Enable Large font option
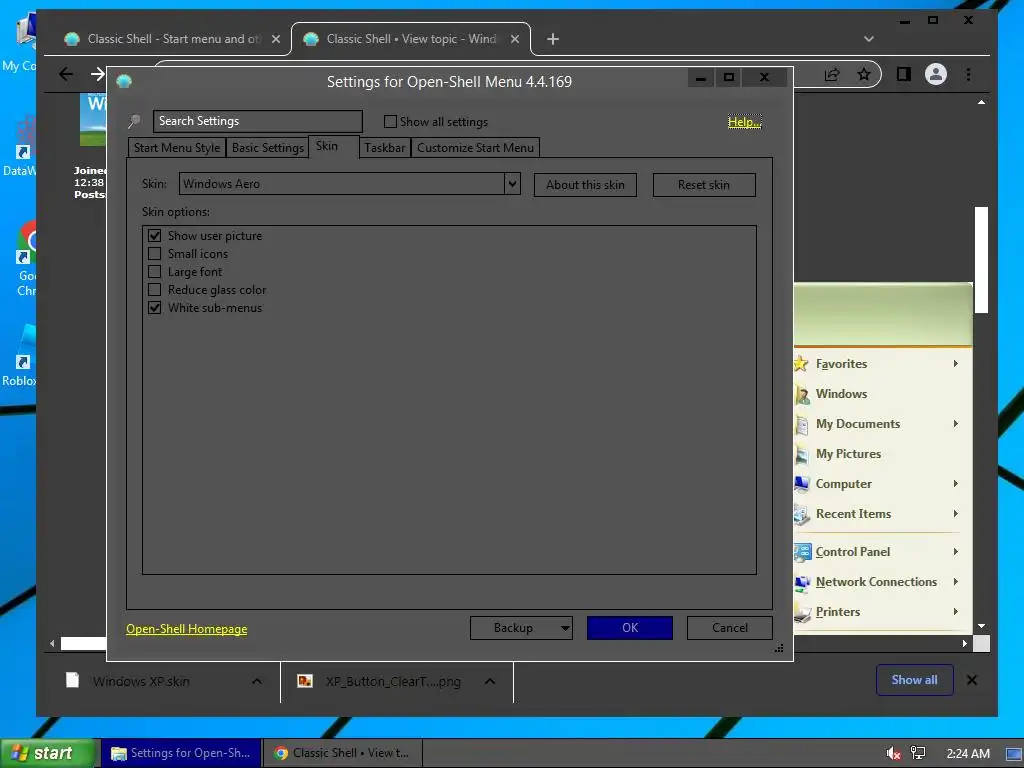The width and height of the screenshot is (1024, 768). [155, 272]
